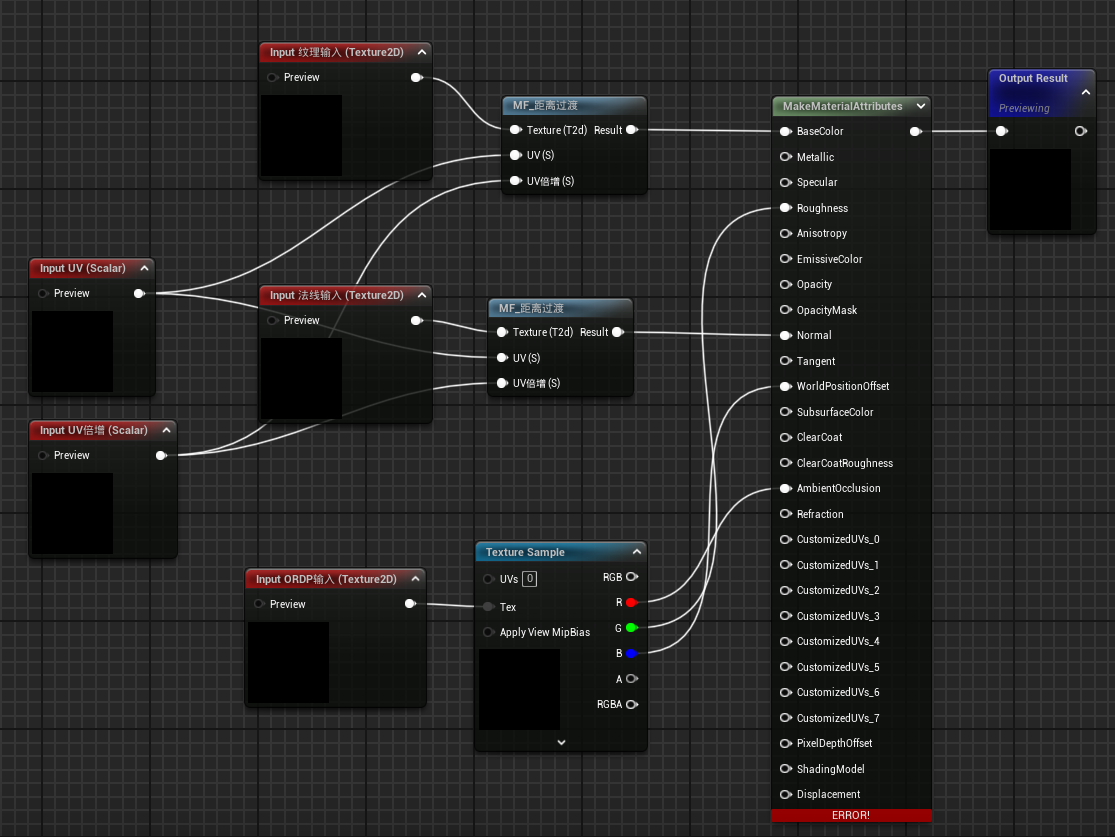Click Result pin of upper MF_距离过渡 node

click(631, 130)
